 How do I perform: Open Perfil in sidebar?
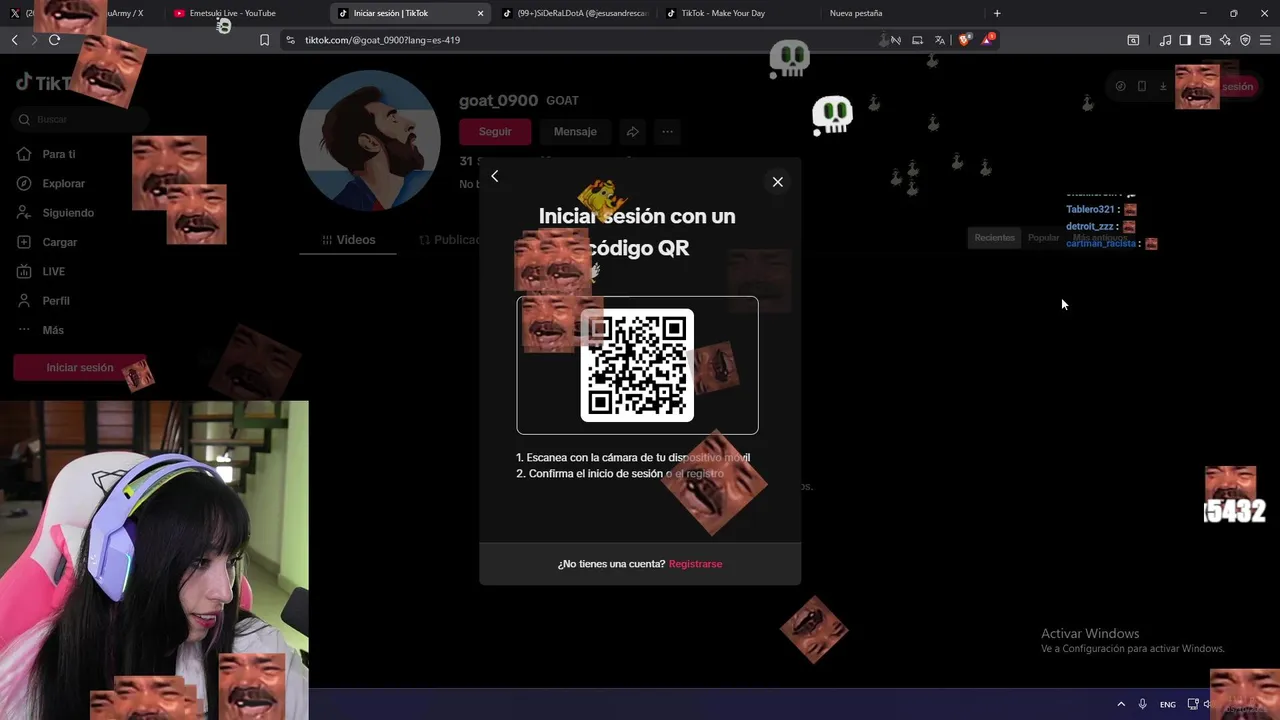coord(56,301)
